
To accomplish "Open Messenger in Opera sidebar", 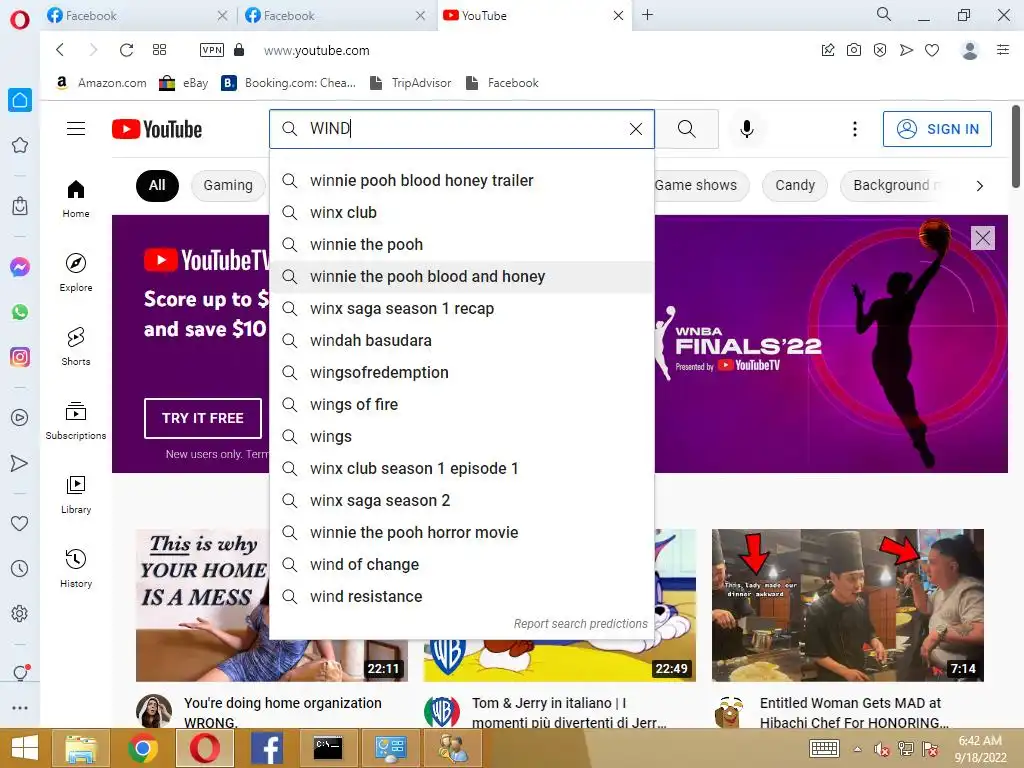I will pos(20,266).
